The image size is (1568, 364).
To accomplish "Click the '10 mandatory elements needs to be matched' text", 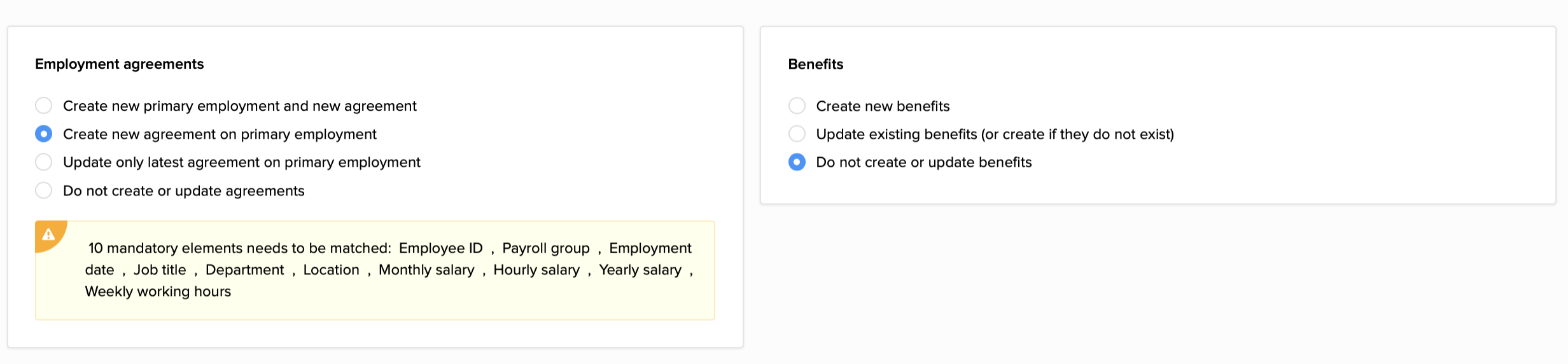I will (x=239, y=248).
